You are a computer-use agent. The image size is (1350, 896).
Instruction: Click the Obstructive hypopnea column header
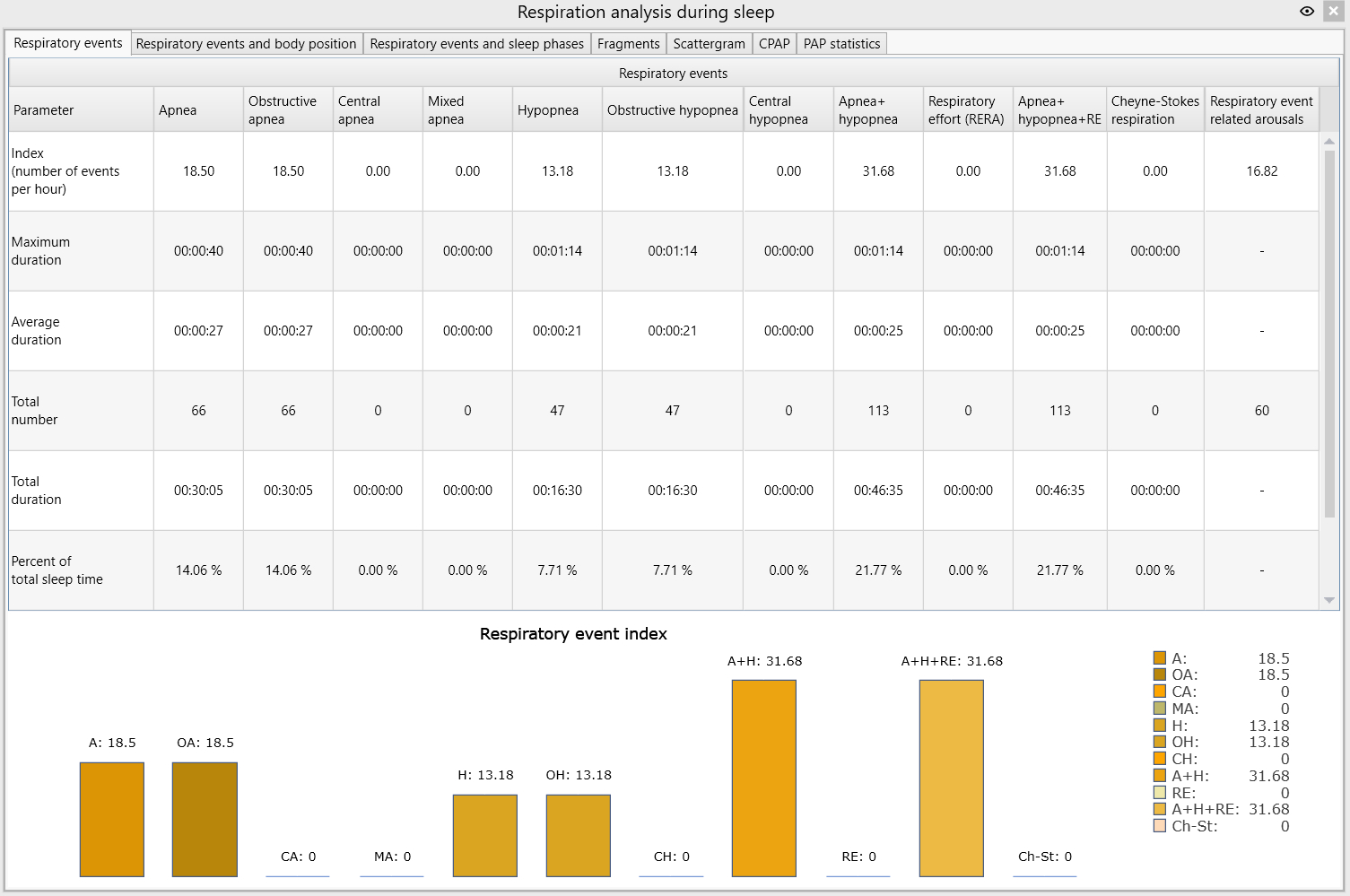(x=673, y=109)
